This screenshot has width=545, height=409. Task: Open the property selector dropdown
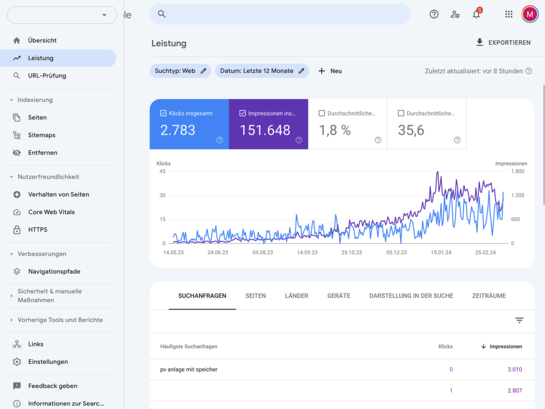[x=62, y=15]
